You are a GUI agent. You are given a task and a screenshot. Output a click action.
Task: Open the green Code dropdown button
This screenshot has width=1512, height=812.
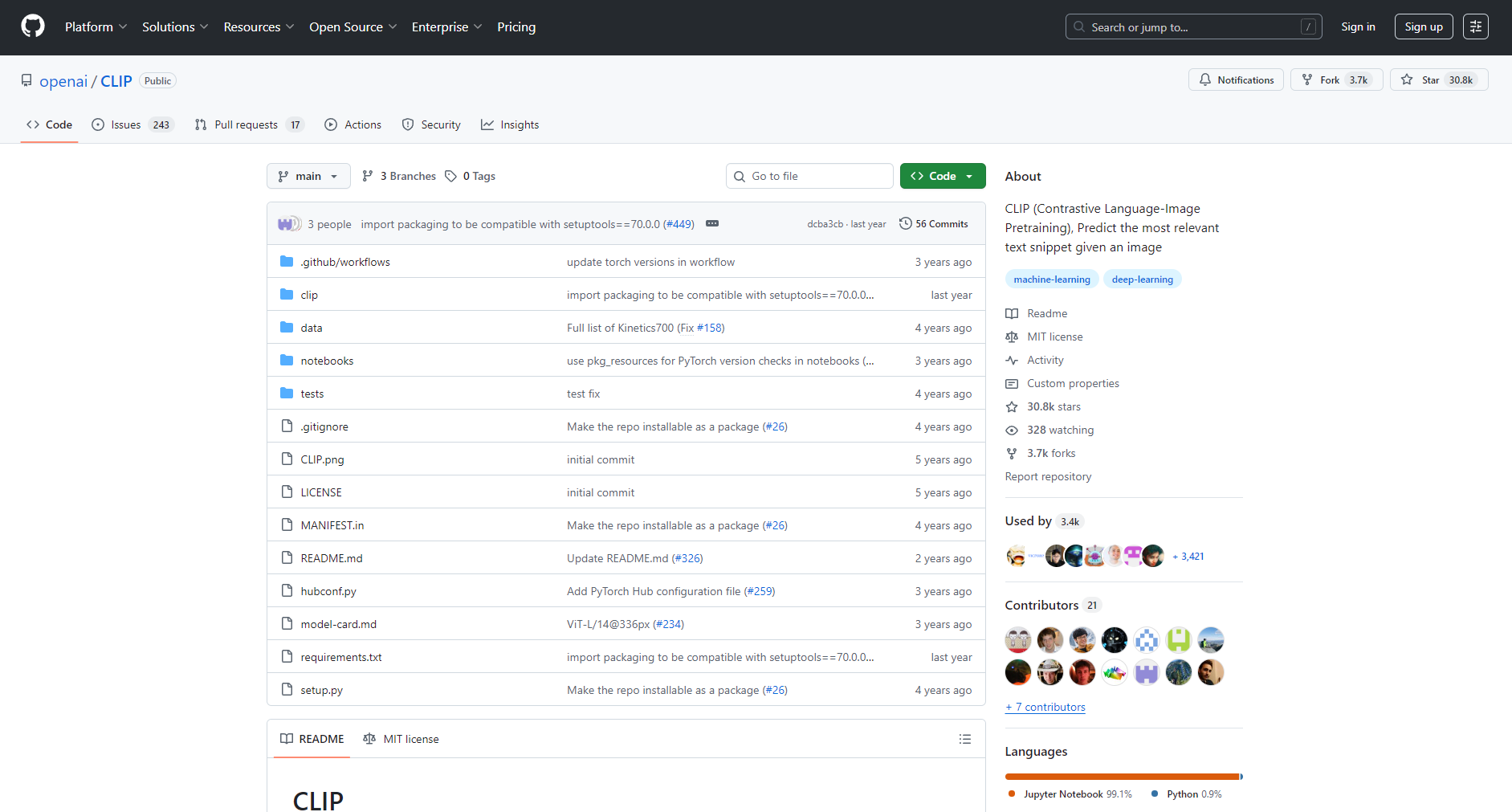click(x=943, y=176)
